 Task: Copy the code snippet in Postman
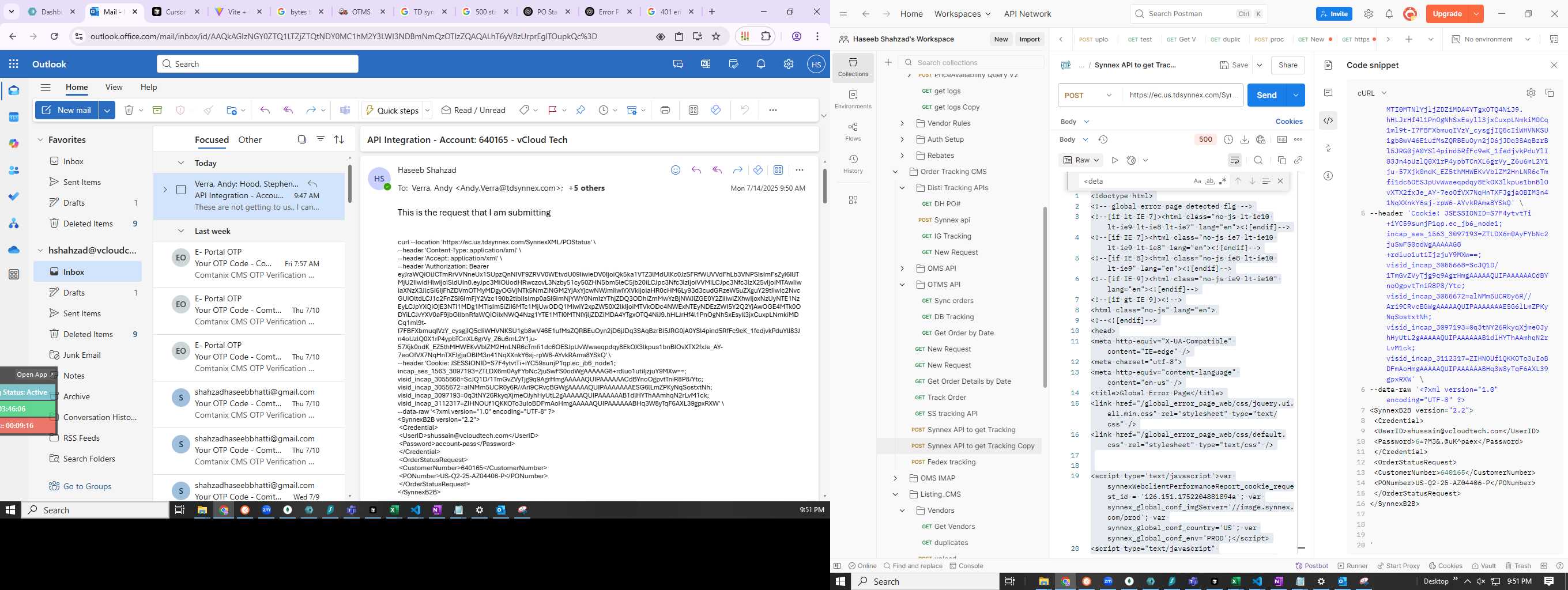[x=1550, y=93]
